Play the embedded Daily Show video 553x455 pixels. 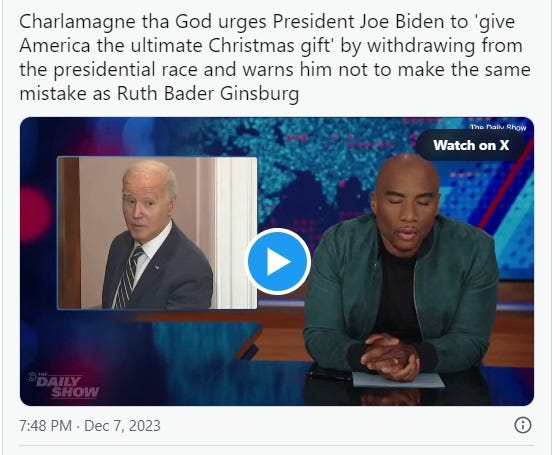[278, 261]
